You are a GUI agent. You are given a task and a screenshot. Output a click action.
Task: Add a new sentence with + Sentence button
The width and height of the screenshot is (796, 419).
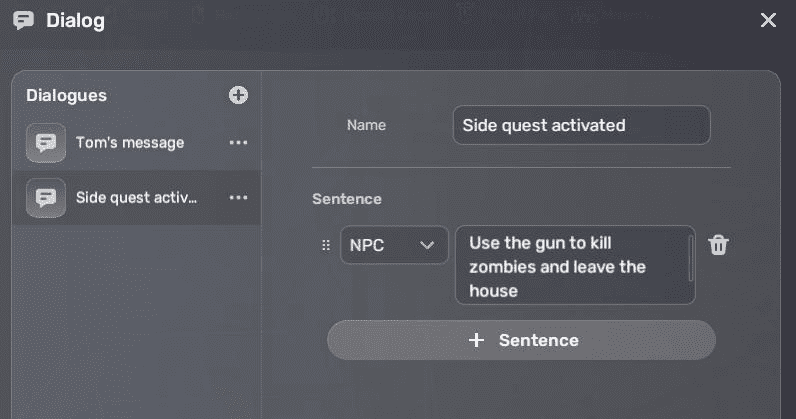(521, 340)
